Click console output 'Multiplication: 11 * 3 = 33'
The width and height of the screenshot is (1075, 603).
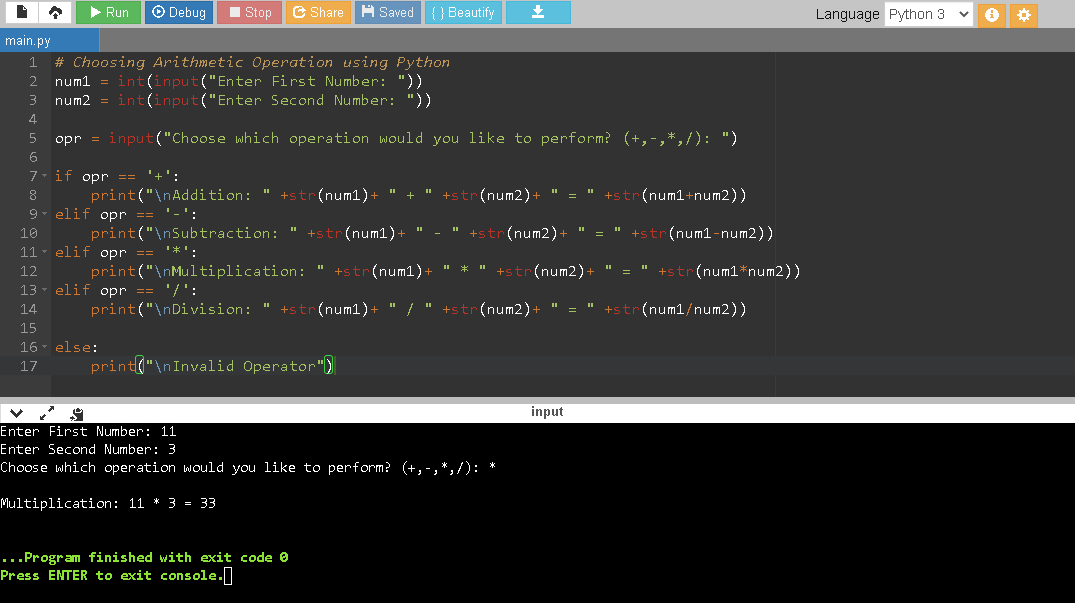tap(108, 504)
